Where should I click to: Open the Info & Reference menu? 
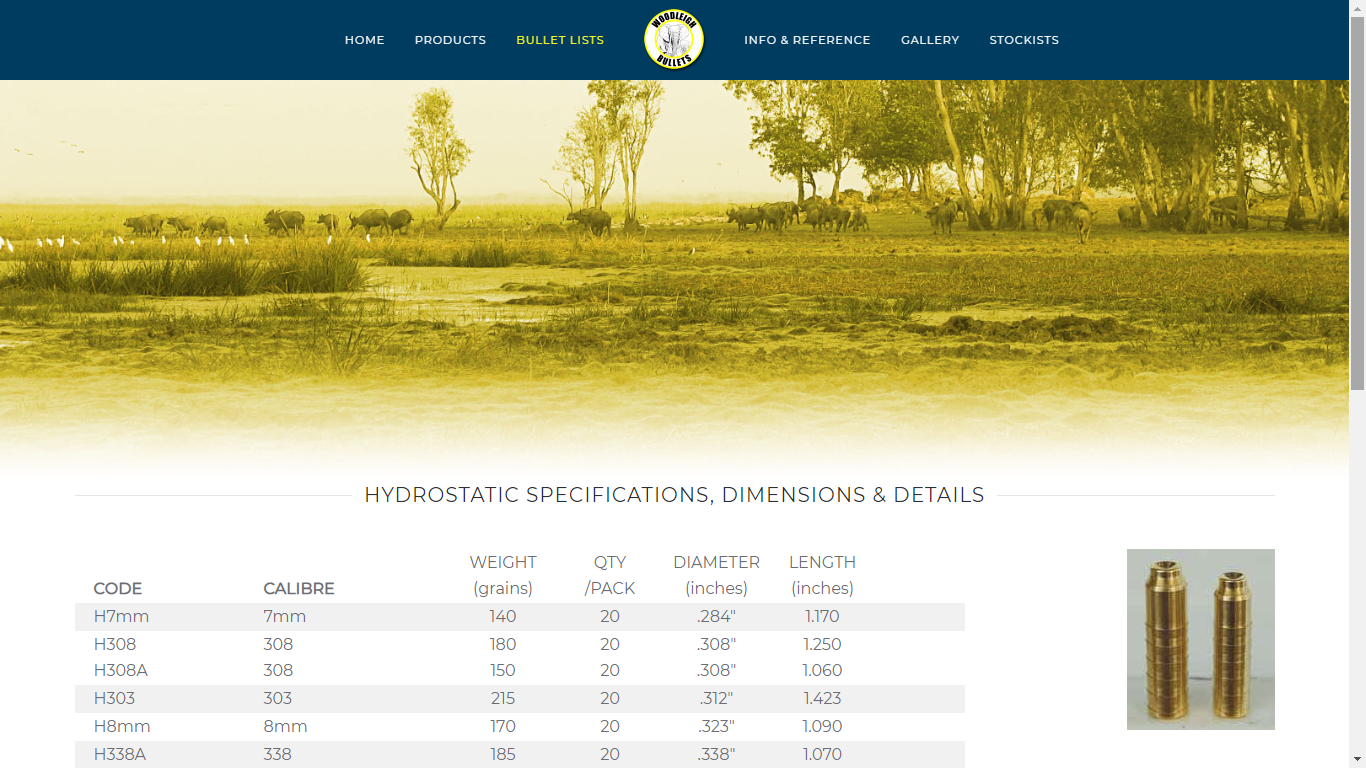click(807, 40)
